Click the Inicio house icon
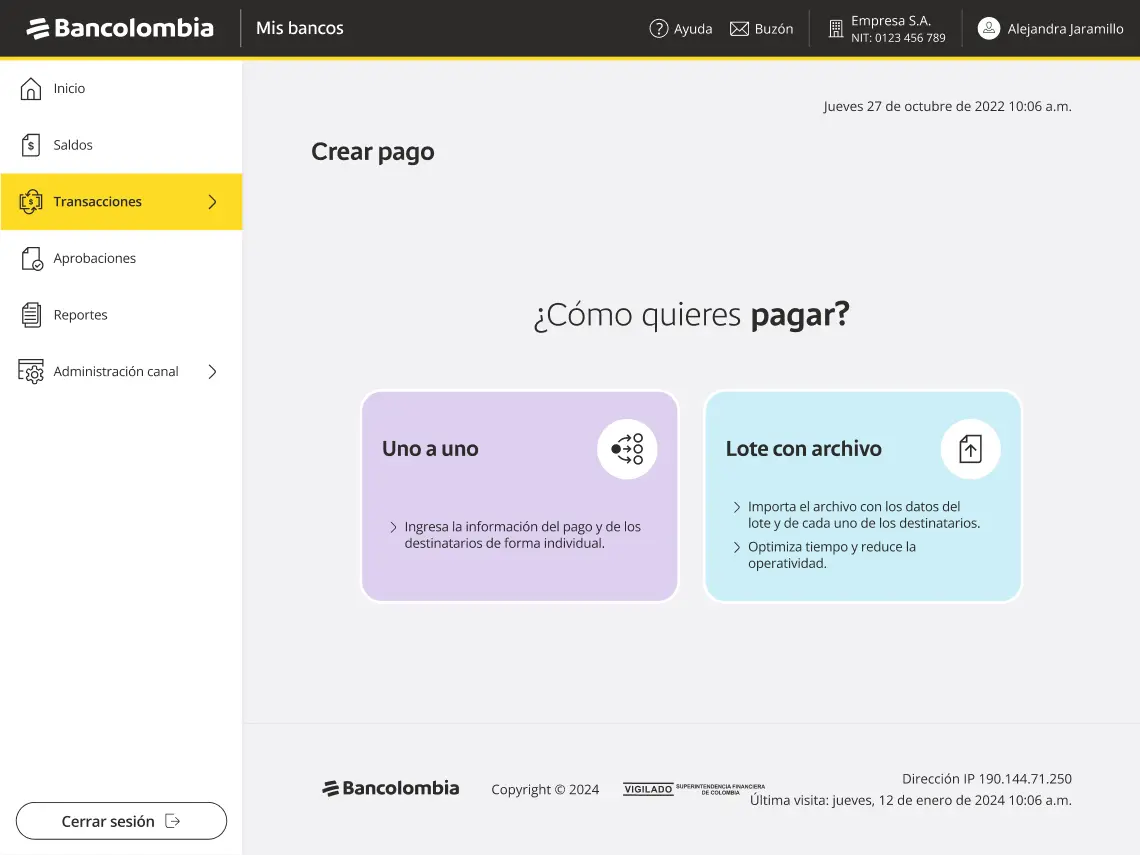Screen dimensions: 1140x855 (x=31, y=89)
